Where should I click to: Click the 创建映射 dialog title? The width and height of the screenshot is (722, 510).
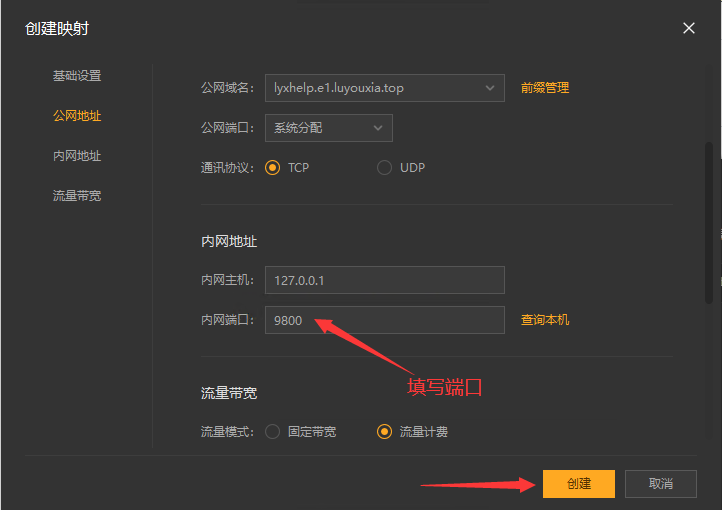[57, 29]
